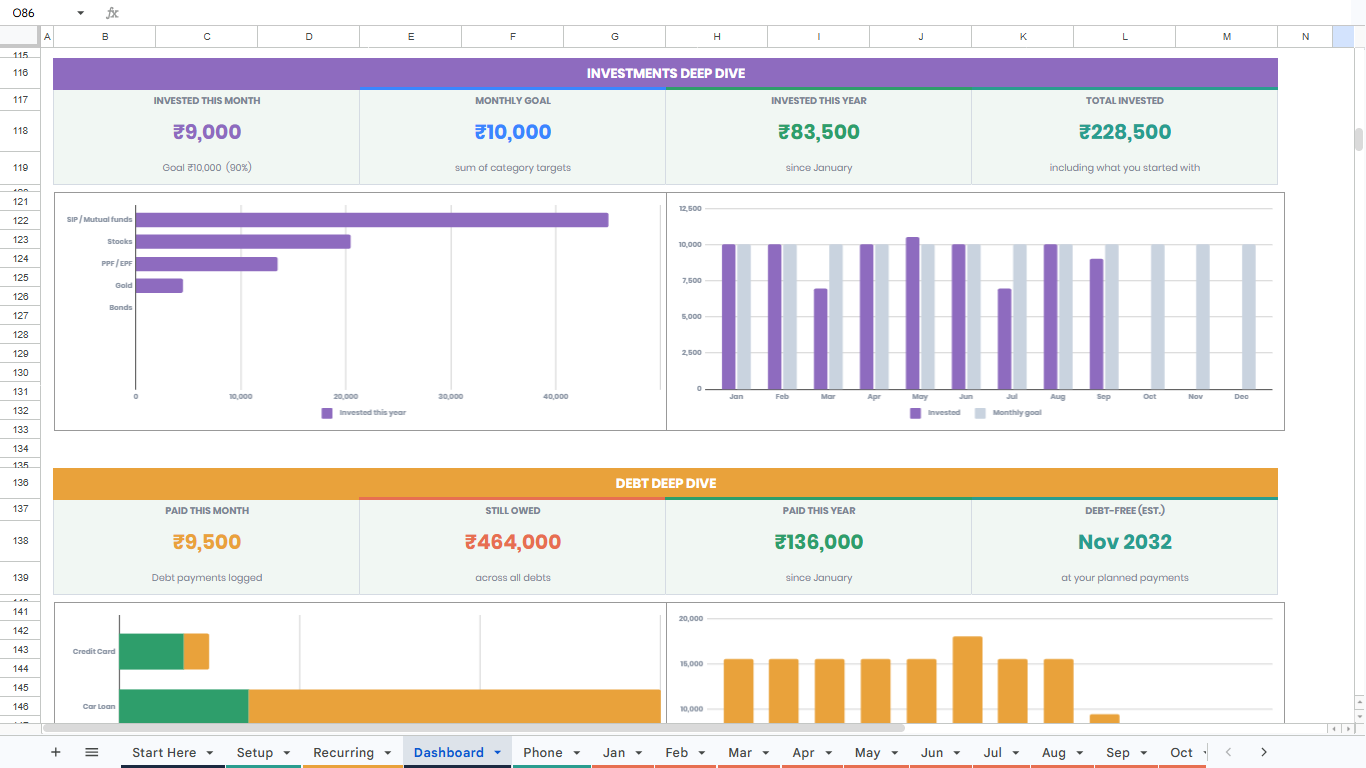Image resolution: width=1366 pixels, height=768 pixels.
Task: Click the ₹9,500 paid this month value
Action: click(207, 542)
